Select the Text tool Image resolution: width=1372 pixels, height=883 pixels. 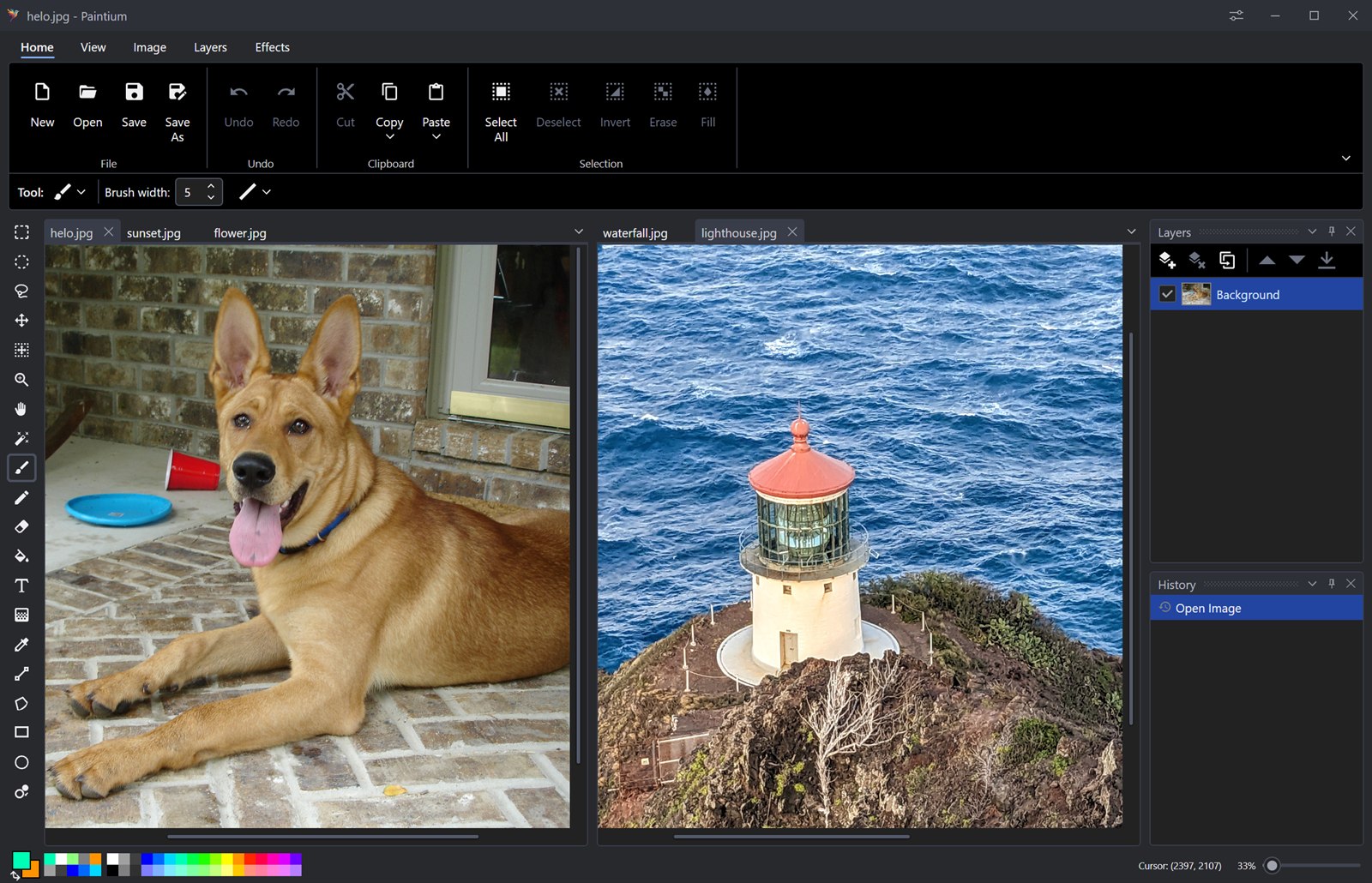pyautogui.click(x=21, y=586)
